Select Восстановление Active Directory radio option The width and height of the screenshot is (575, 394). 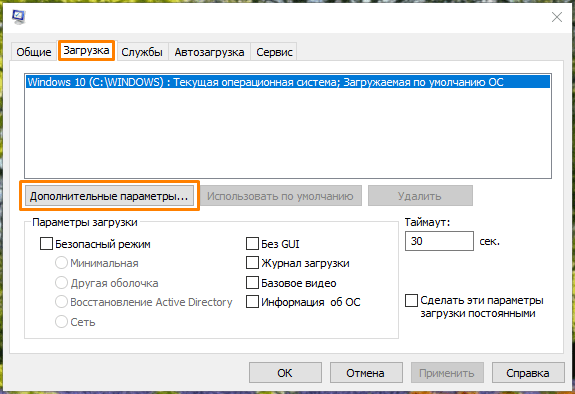[61, 302]
